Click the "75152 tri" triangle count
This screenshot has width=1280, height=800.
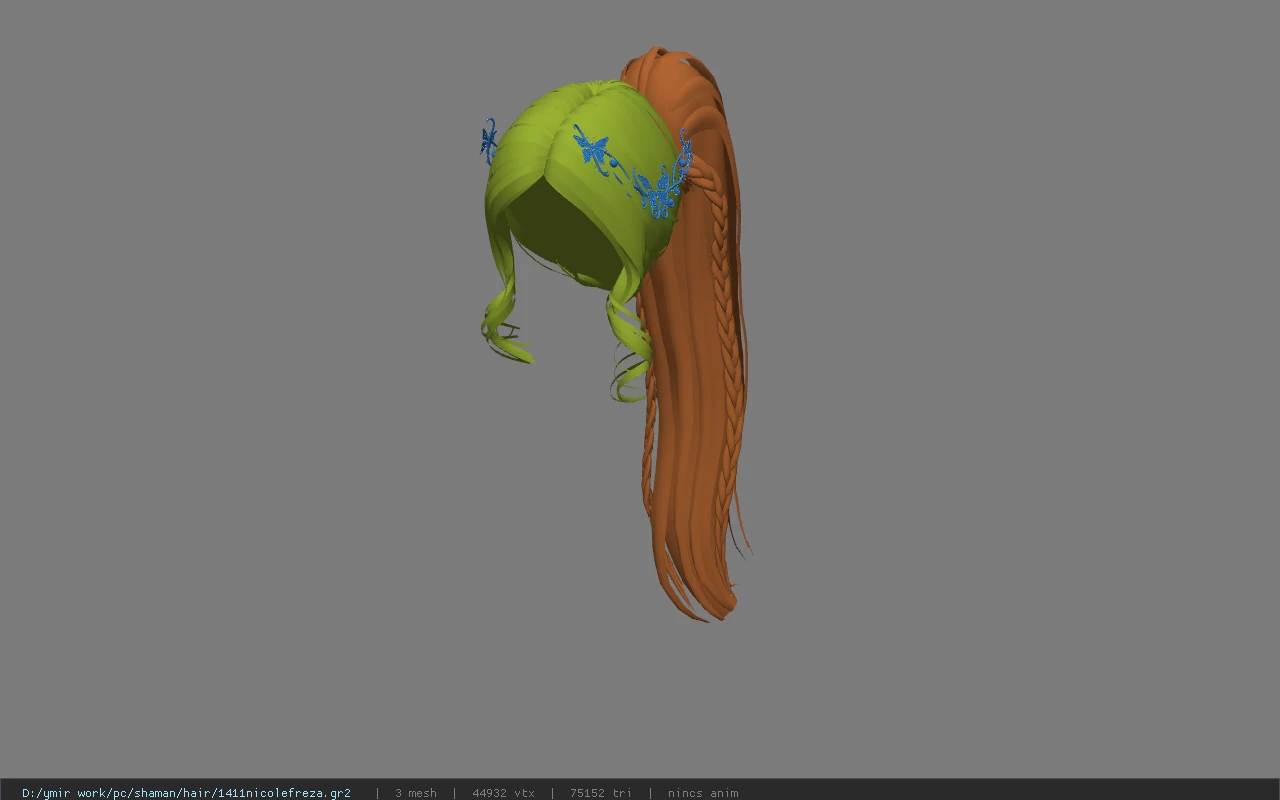[601, 793]
